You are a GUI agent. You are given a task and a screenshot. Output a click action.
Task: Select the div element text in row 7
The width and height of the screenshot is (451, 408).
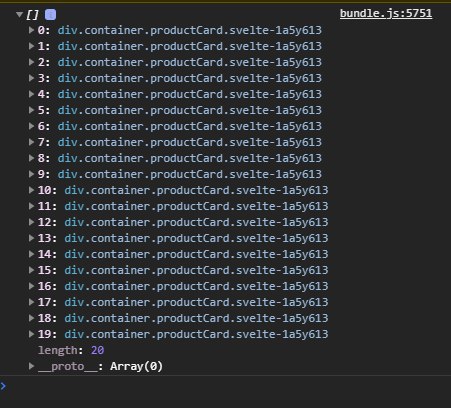(190, 142)
